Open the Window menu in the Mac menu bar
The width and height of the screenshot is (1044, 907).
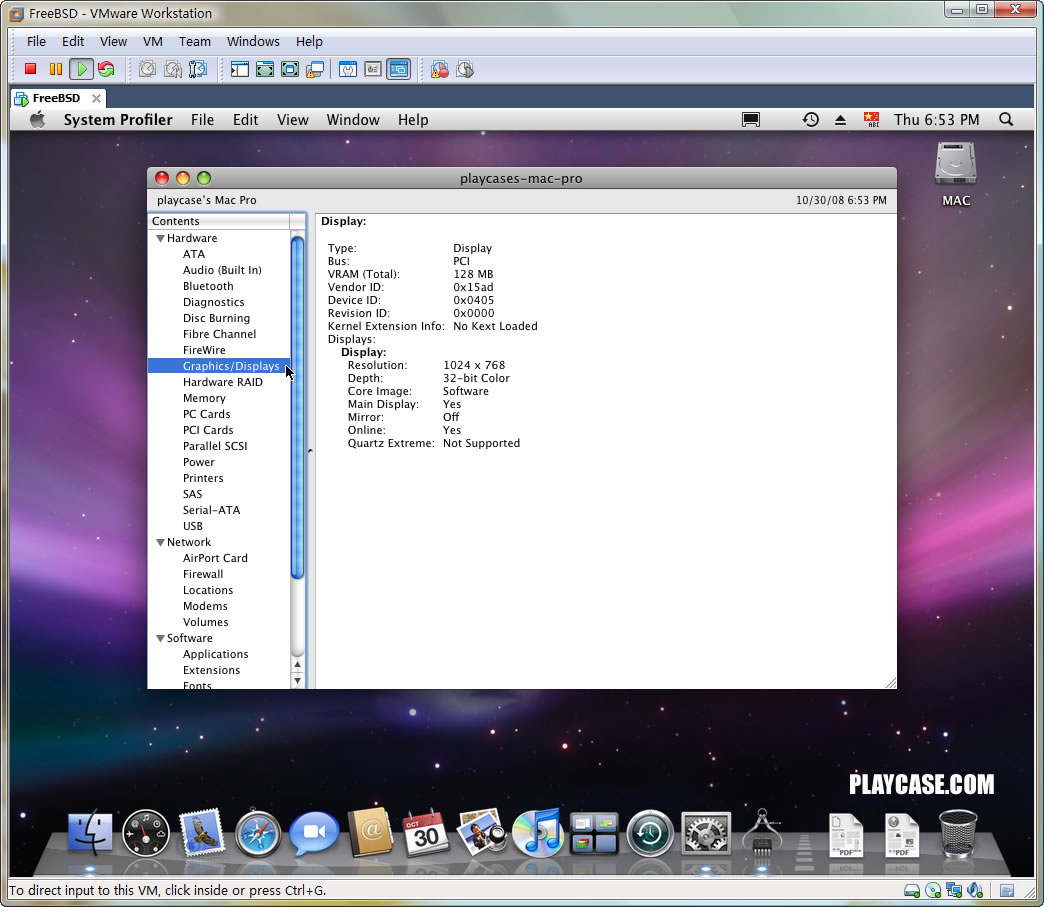pyautogui.click(x=353, y=120)
